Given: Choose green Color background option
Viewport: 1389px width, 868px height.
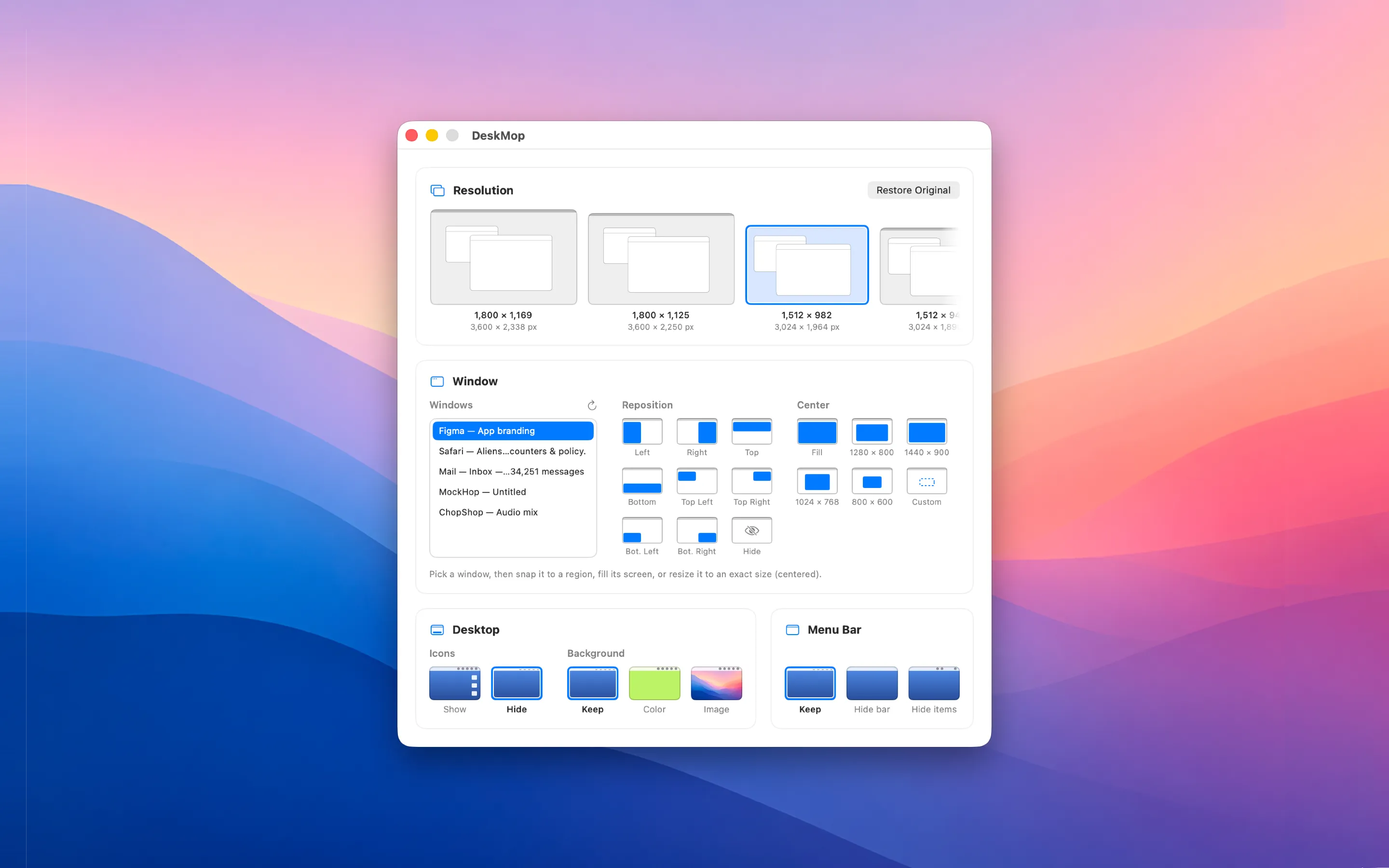Looking at the screenshot, I should tap(654, 683).
